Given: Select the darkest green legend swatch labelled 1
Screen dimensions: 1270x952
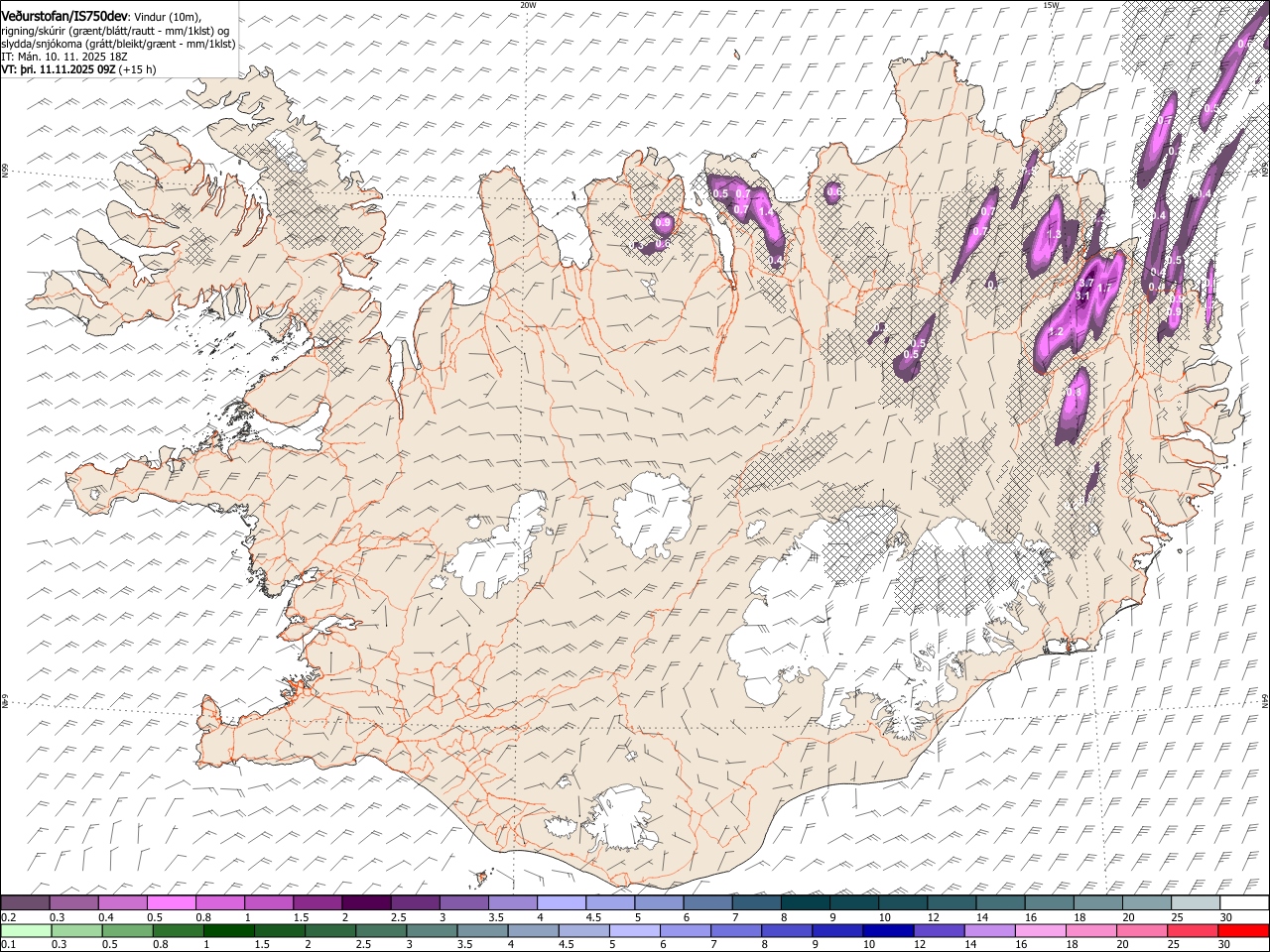Looking at the screenshot, I should click(229, 930).
